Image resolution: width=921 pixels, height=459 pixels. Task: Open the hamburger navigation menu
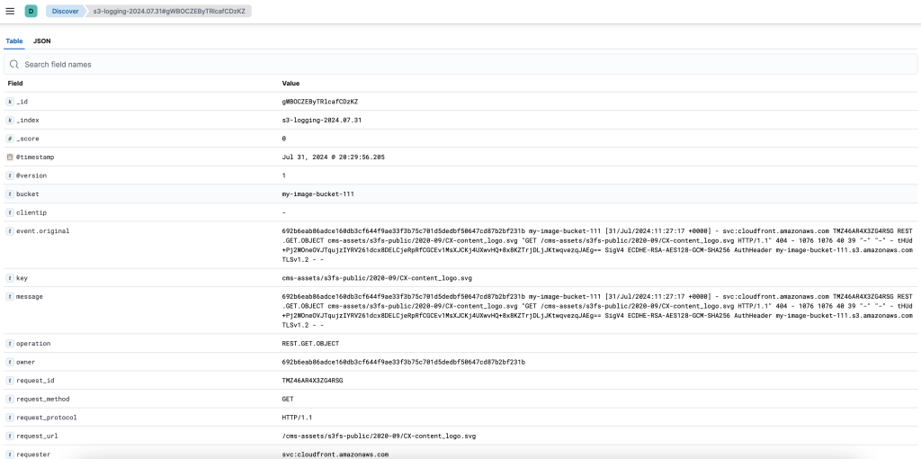click(x=10, y=11)
